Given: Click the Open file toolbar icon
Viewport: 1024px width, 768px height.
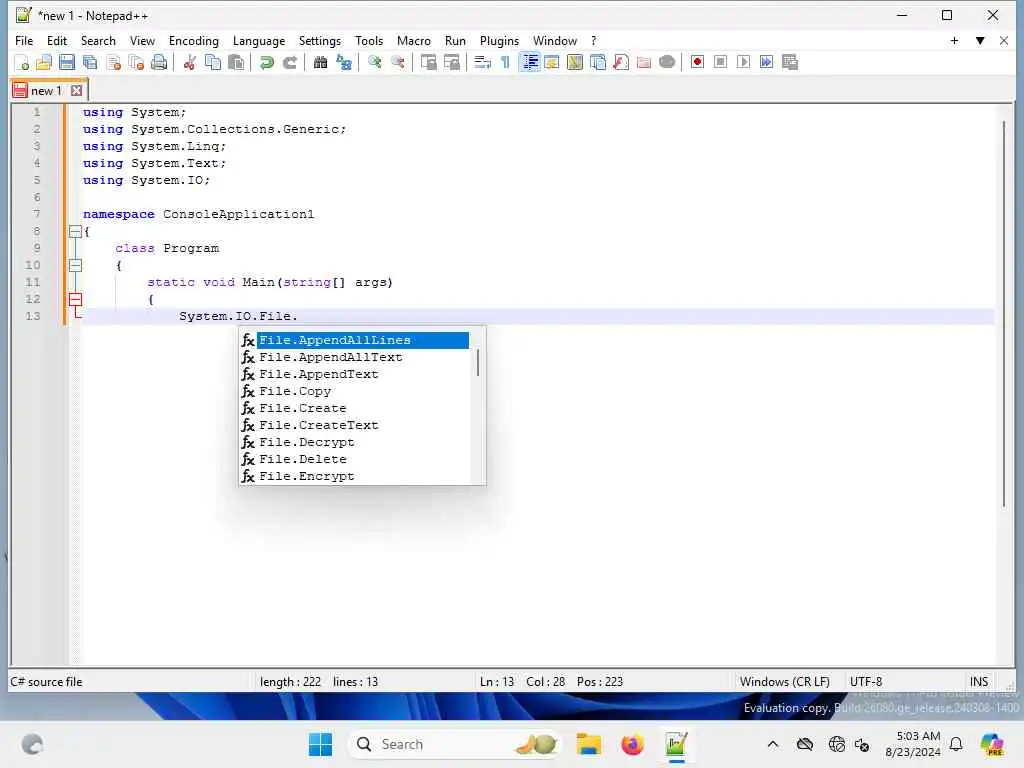Looking at the screenshot, I should click(44, 62).
